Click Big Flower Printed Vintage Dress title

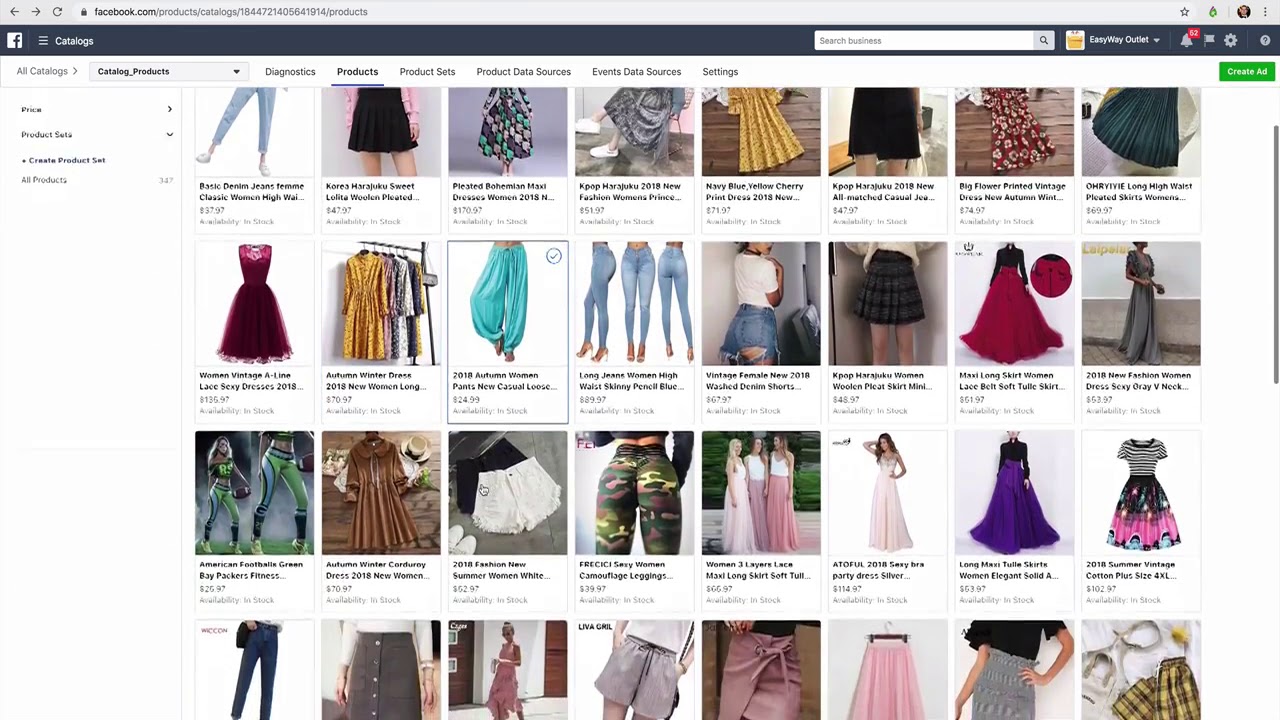pos(1012,192)
